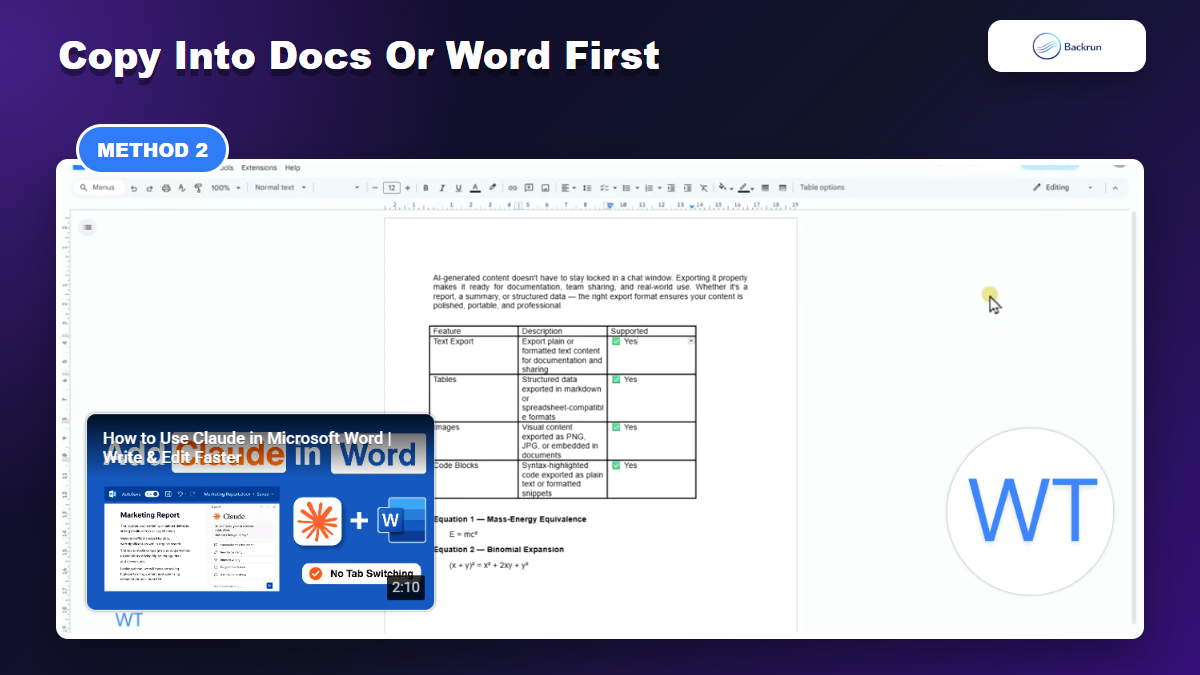Decrease font size with minus button
Viewport: 1200px width, 675px height.
(374, 188)
